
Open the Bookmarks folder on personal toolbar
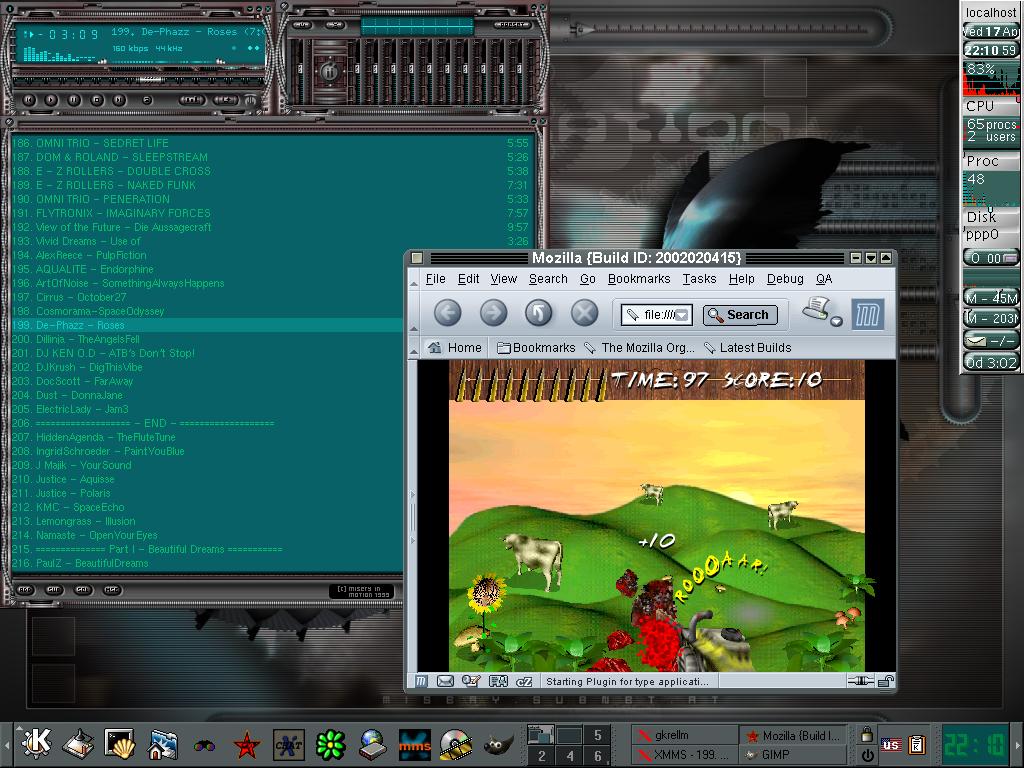[x=536, y=347]
